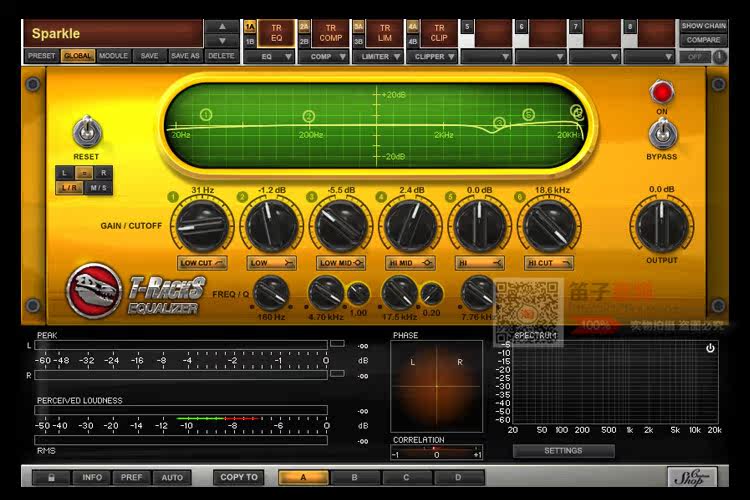Select the TR LIM module slot
The width and height of the screenshot is (750, 500).
[x=385, y=33]
